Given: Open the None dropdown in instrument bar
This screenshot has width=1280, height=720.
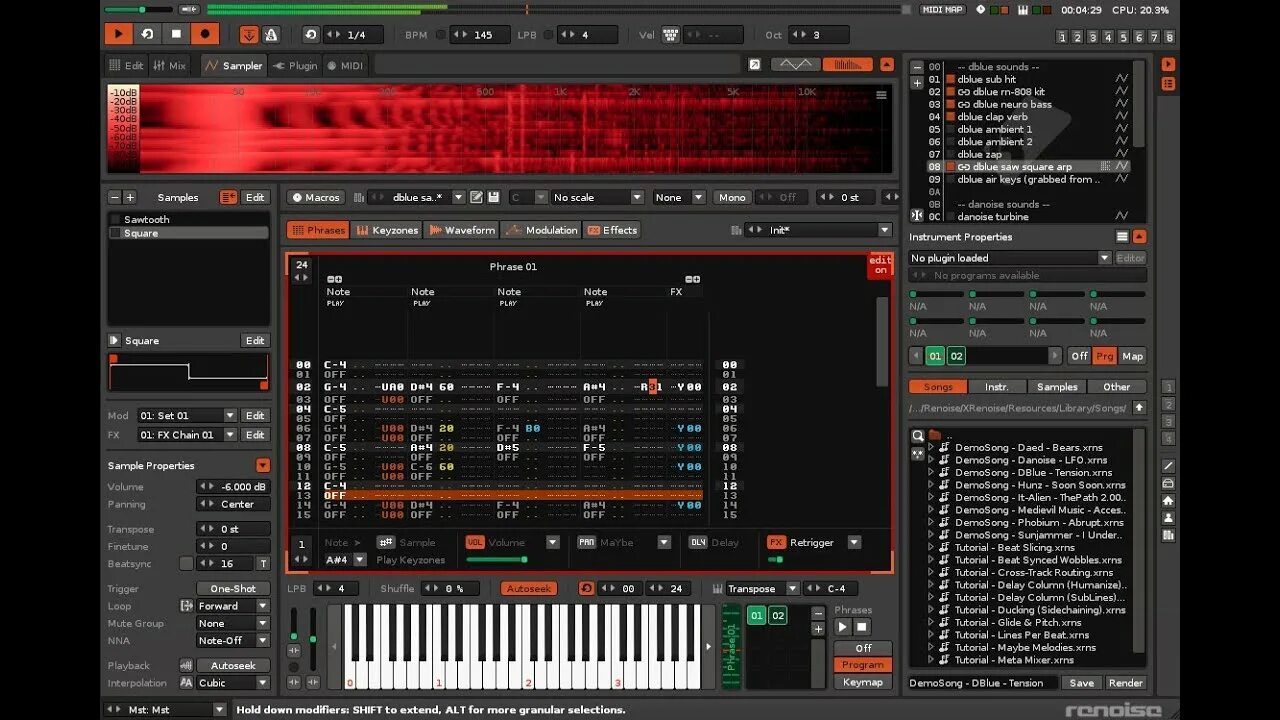Looking at the screenshot, I should (679, 197).
